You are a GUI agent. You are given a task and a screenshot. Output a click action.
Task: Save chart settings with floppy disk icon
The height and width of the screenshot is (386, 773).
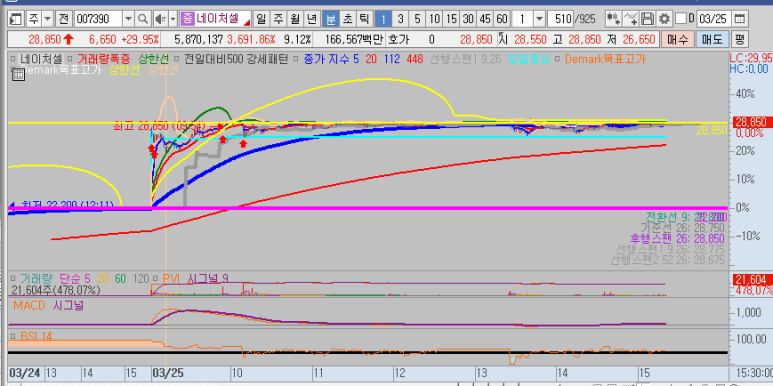coord(648,19)
